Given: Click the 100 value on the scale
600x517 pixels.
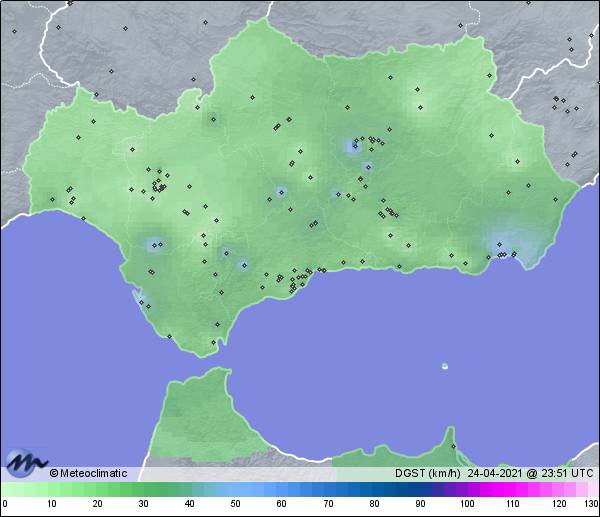Looking at the screenshot, I should pyautogui.click(x=467, y=504).
